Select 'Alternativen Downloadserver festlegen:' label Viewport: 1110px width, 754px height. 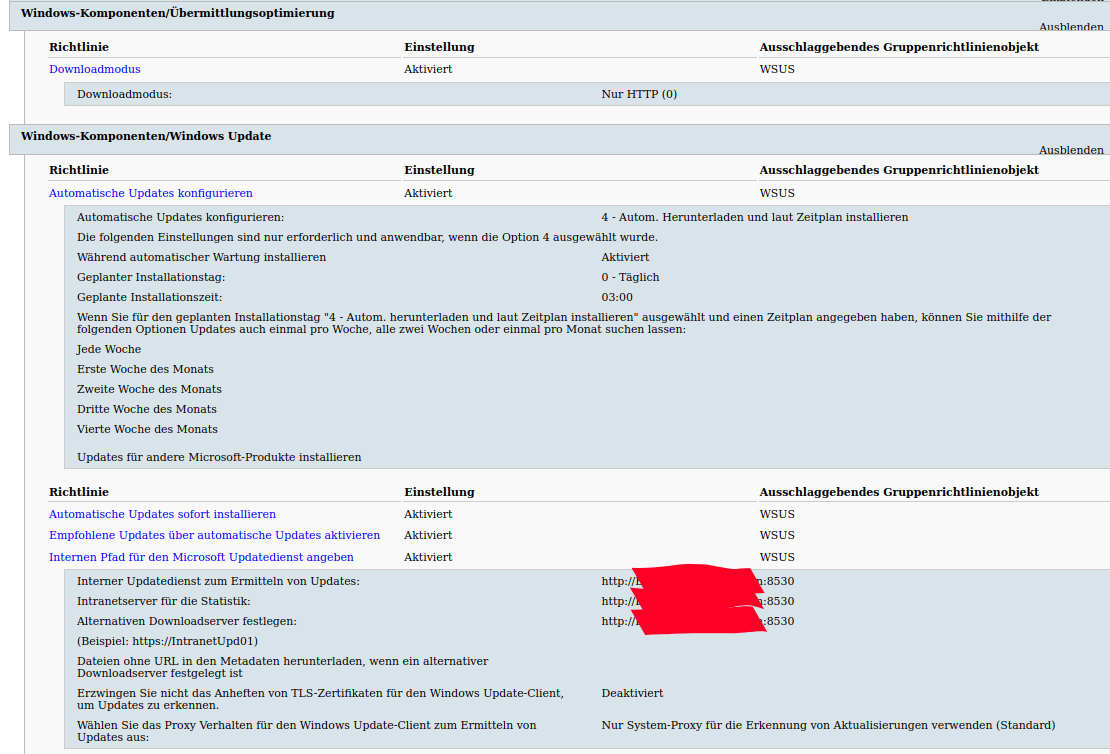point(187,621)
